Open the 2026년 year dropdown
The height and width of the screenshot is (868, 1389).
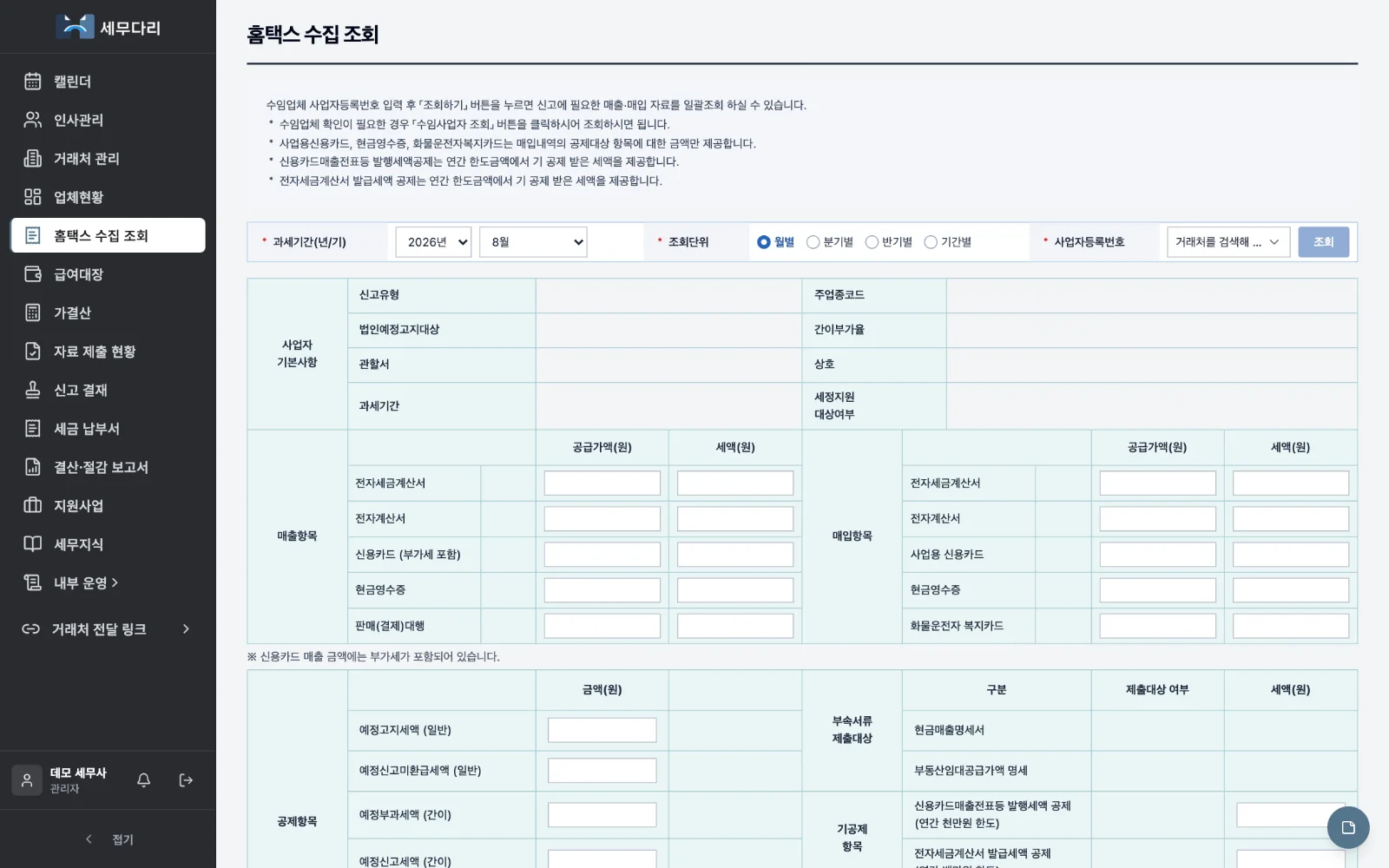[x=433, y=242]
